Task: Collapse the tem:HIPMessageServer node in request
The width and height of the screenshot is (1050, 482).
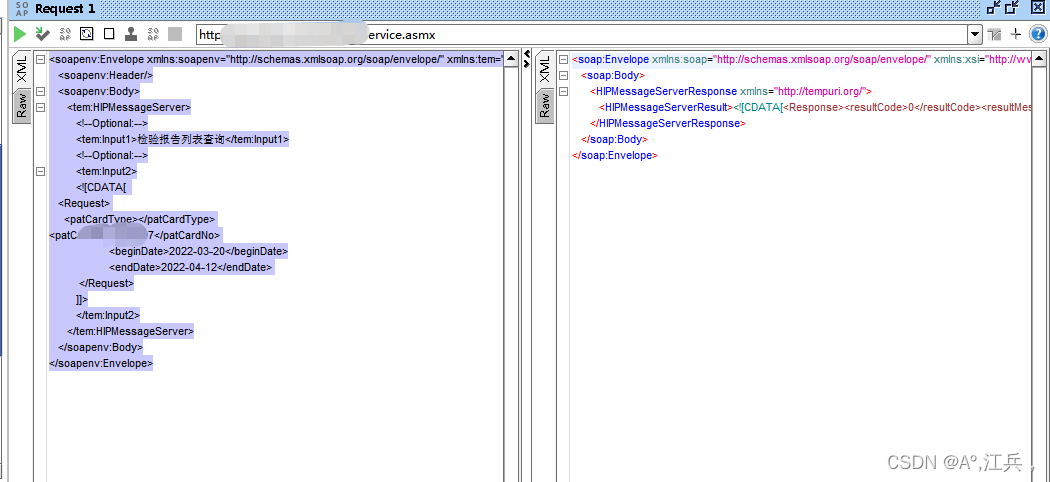Action: [x=41, y=107]
